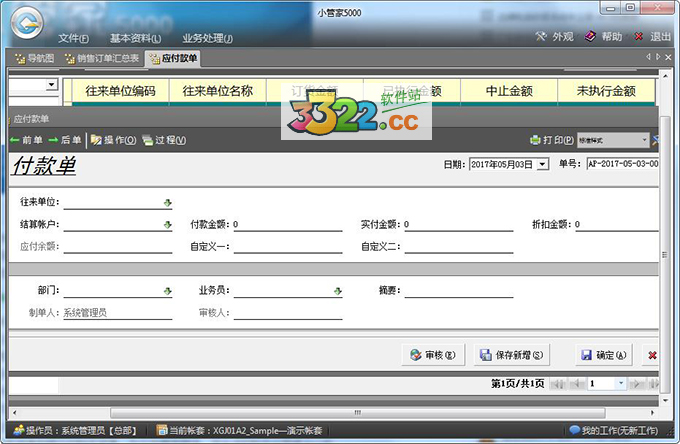The image size is (680, 444).
Task: Click the 审核(E) button
Action: pos(433,355)
